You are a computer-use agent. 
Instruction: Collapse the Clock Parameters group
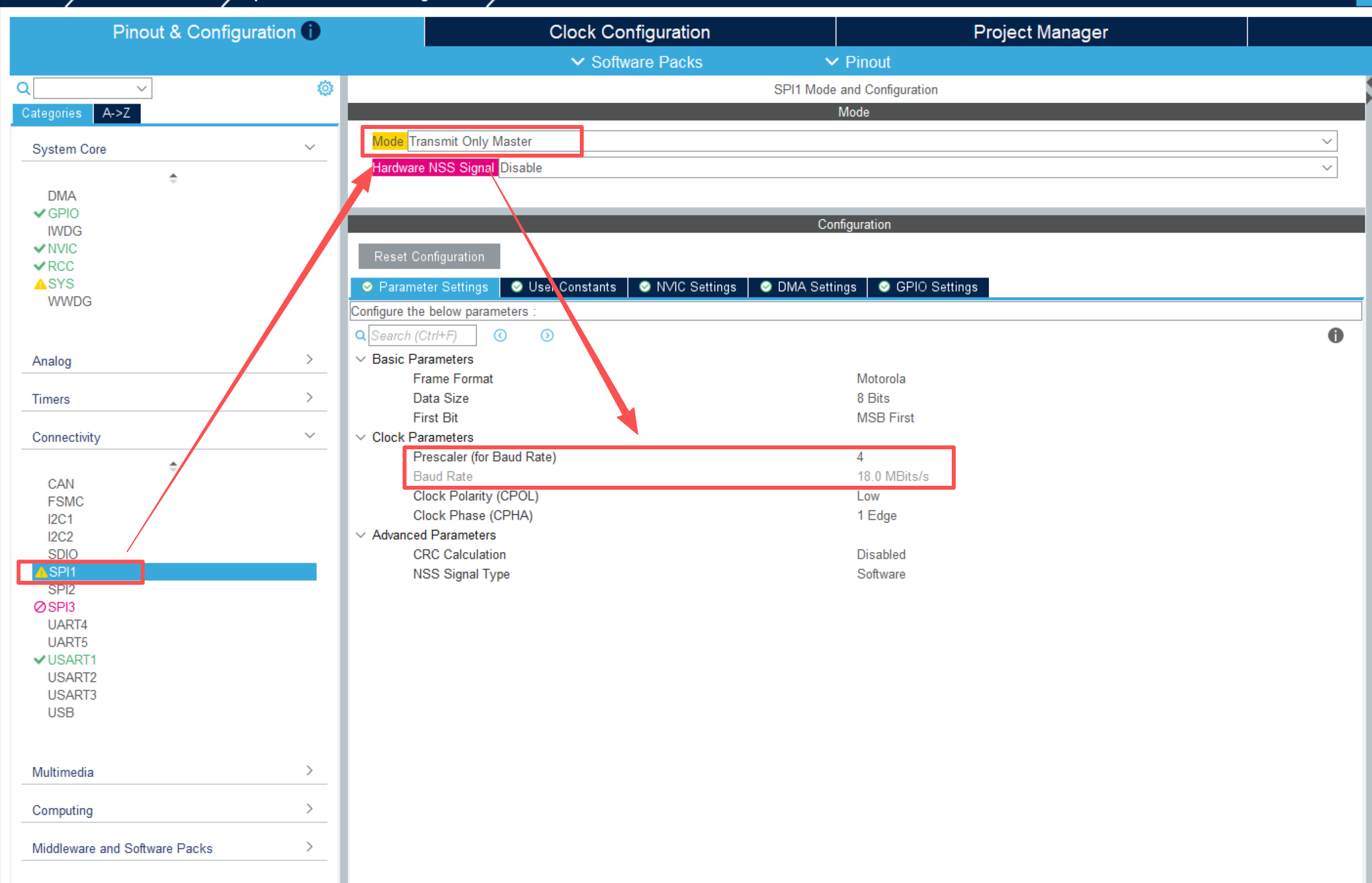click(x=360, y=438)
